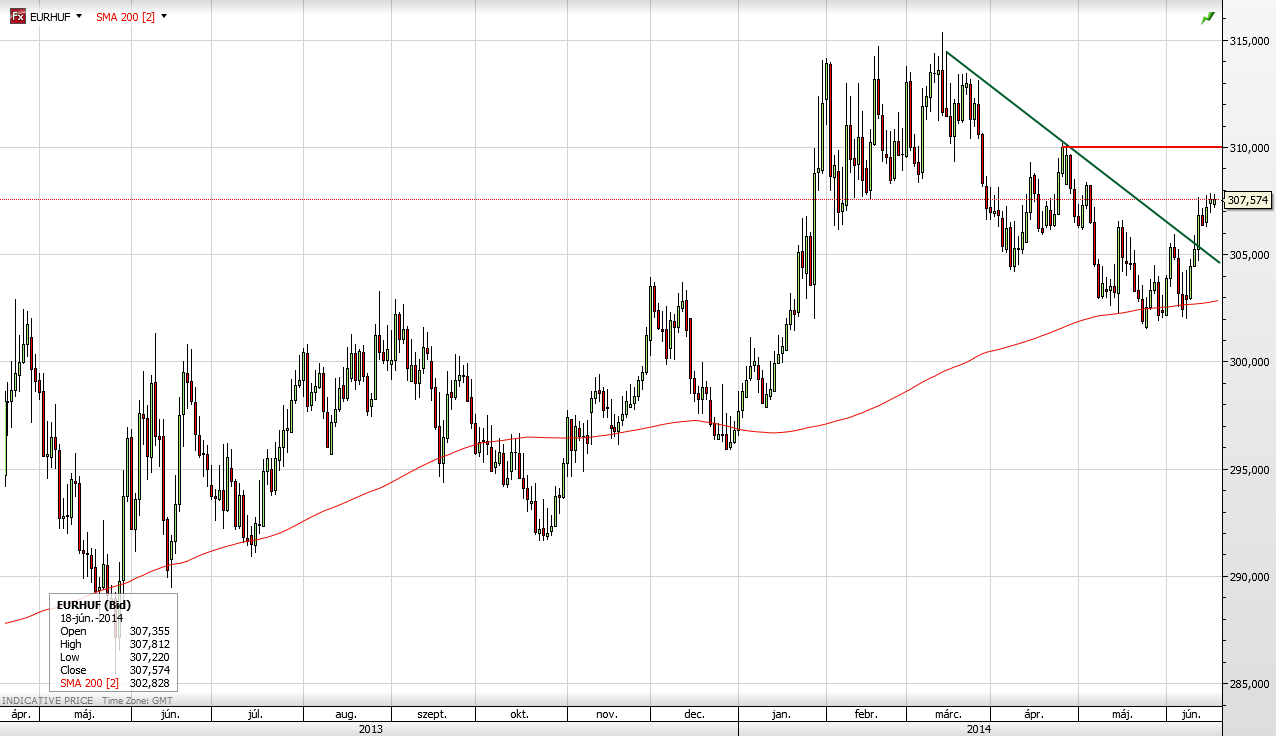Image resolution: width=1276 pixels, height=736 pixels.
Task: Click the 285,000 price axis label
Action: click(x=1250, y=684)
